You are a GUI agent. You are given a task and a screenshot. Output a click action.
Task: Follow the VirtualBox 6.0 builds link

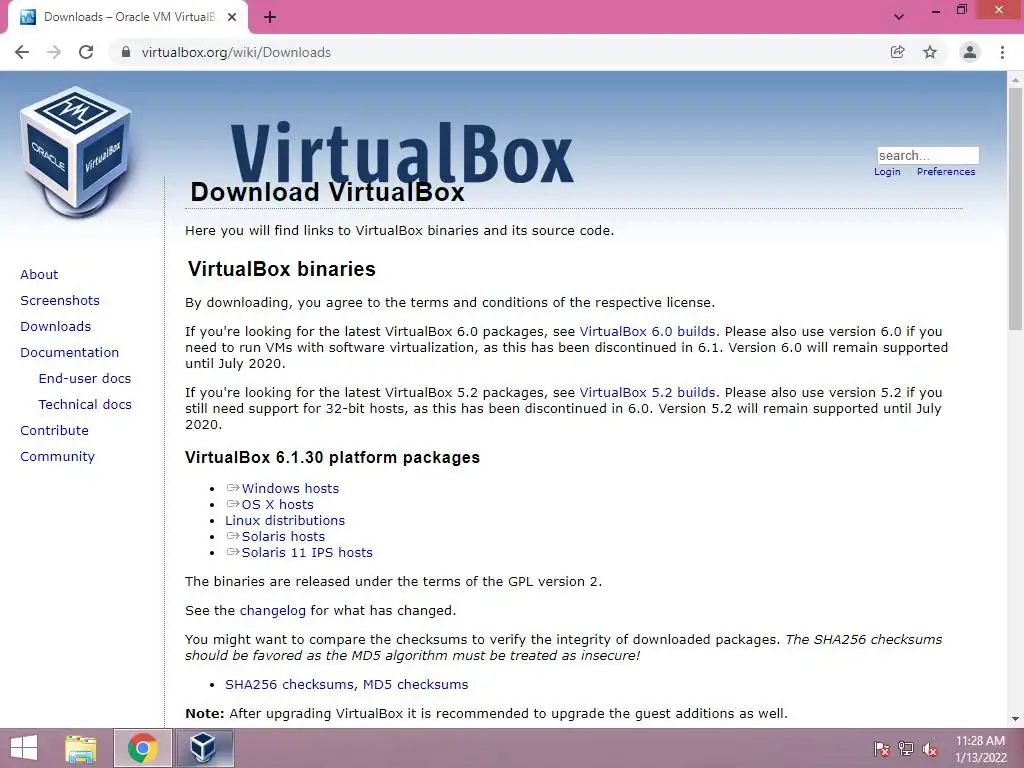click(647, 332)
